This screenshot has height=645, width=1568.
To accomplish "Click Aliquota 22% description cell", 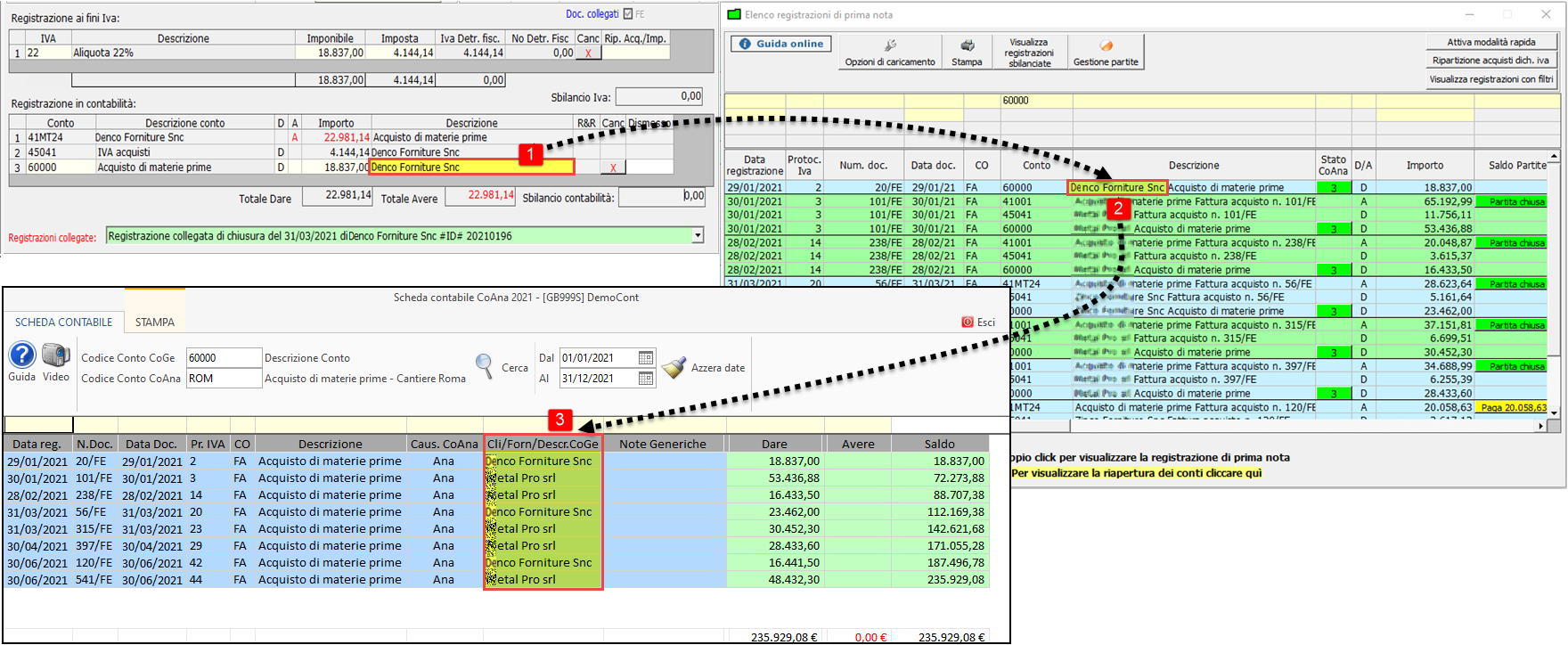I will point(183,53).
